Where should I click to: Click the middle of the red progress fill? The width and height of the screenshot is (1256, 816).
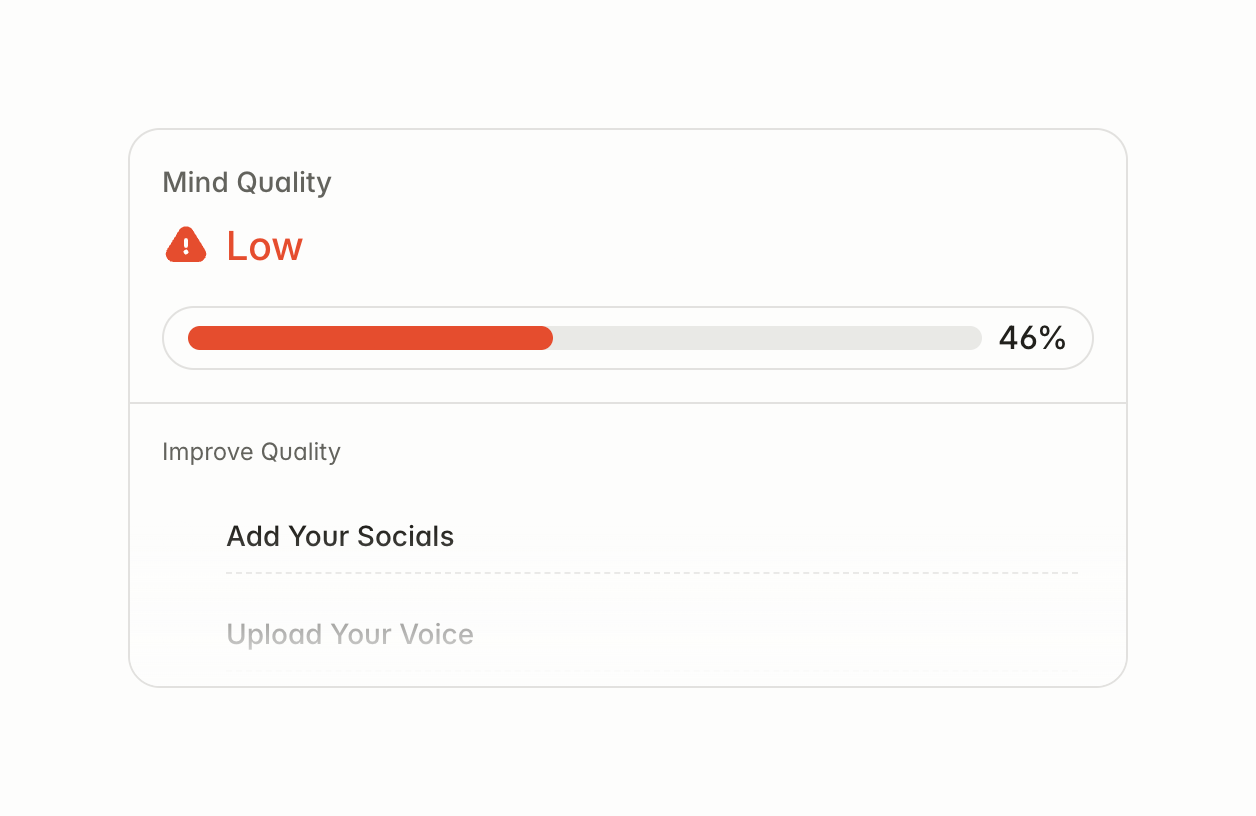pyautogui.click(x=370, y=338)
